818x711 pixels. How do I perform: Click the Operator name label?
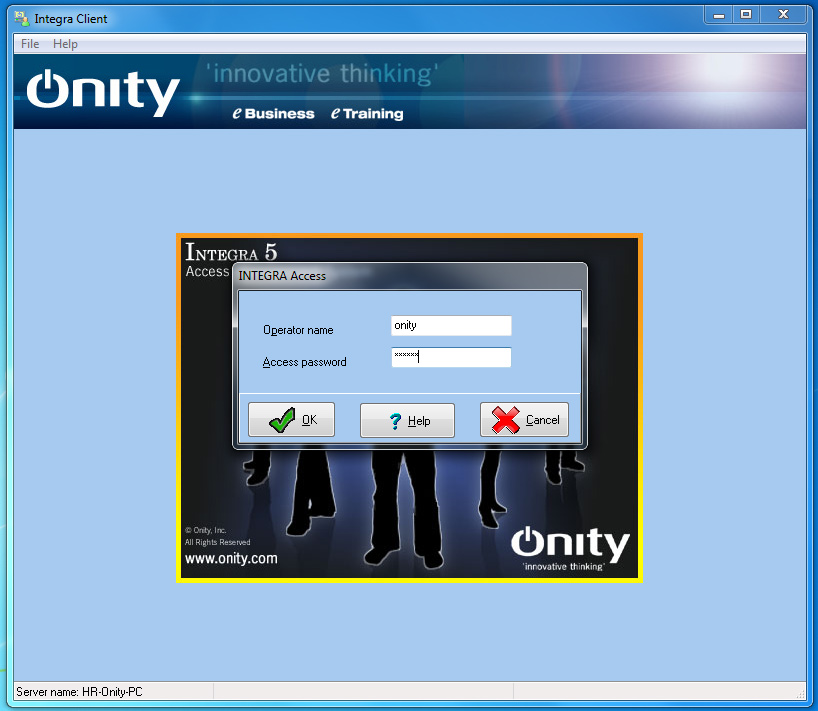[298, 330]
